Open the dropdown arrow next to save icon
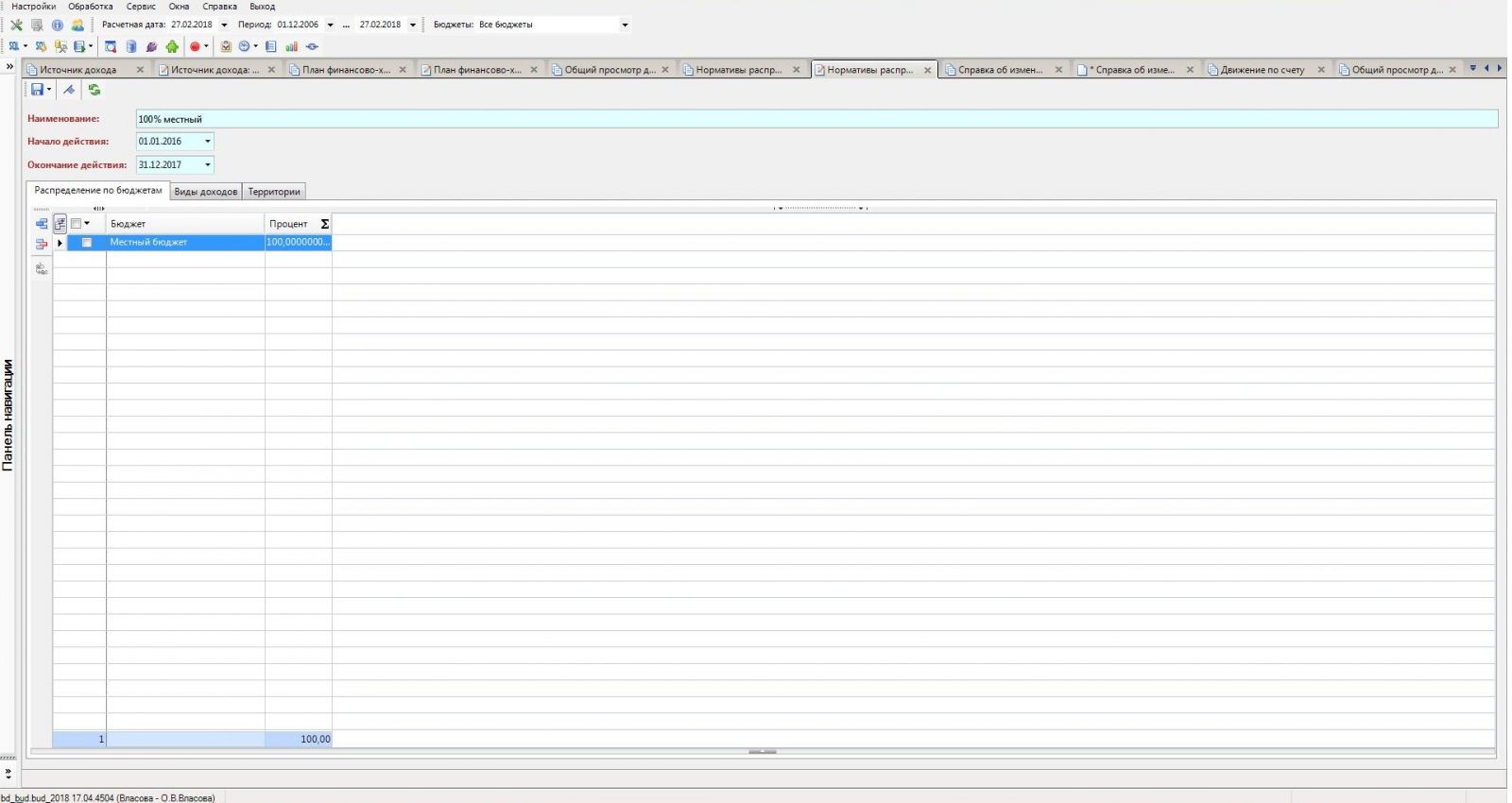Image resolution: width=1512 pixels, height=803 pixels. pyautogui.click(x=49, y=90)
